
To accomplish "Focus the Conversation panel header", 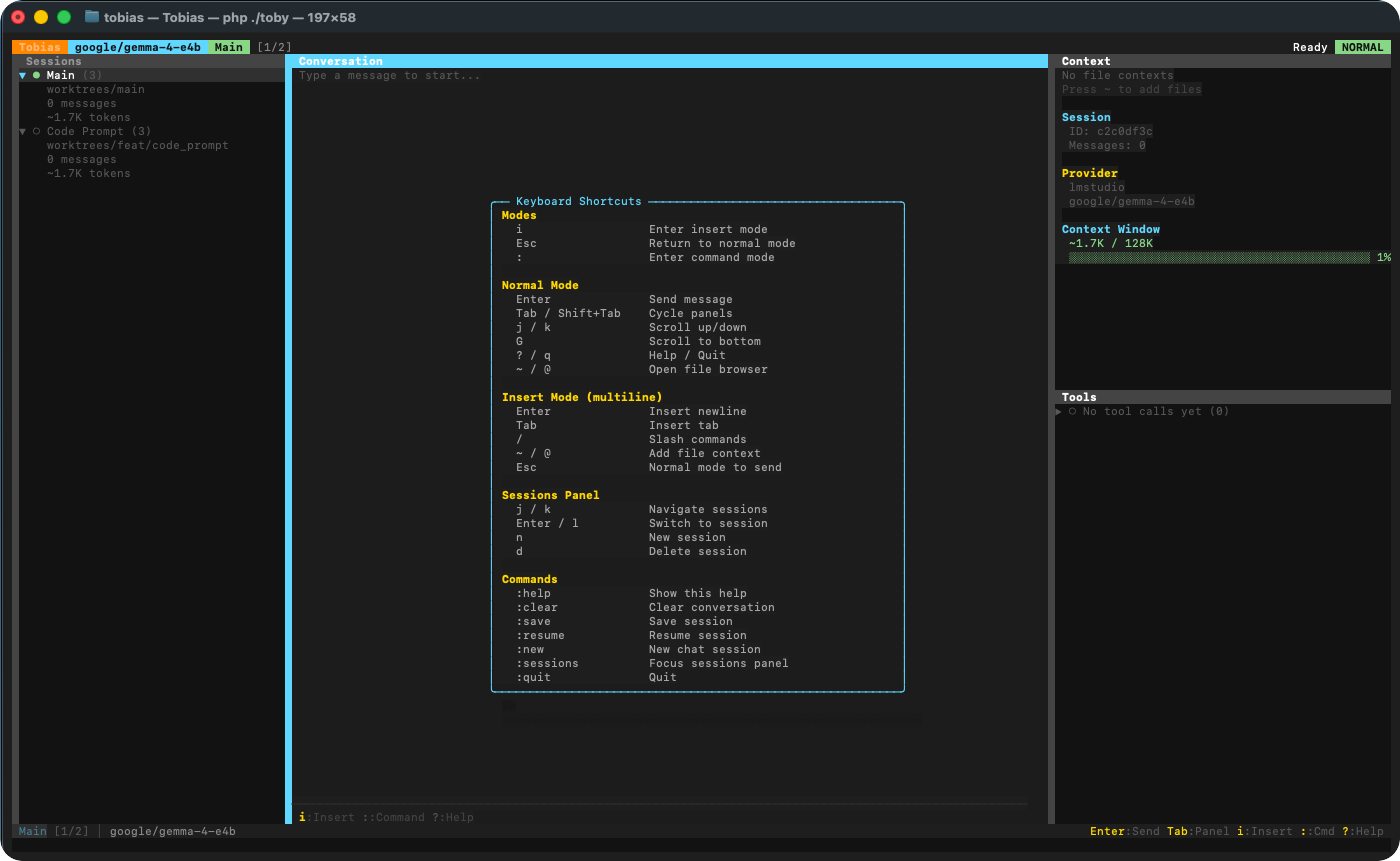I will click(x=669, y=61).
